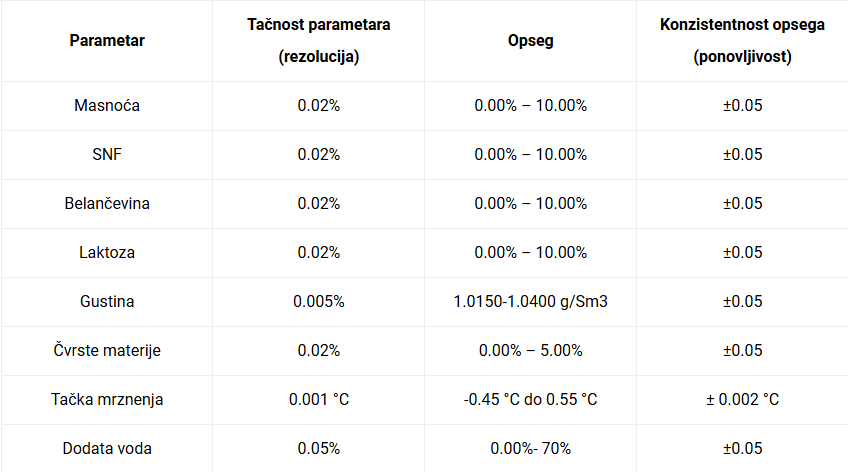This screenshot has height=472, width=848.
Task: Click the Tačnost parametara (rezolucija) header
Action: [318, 41]
